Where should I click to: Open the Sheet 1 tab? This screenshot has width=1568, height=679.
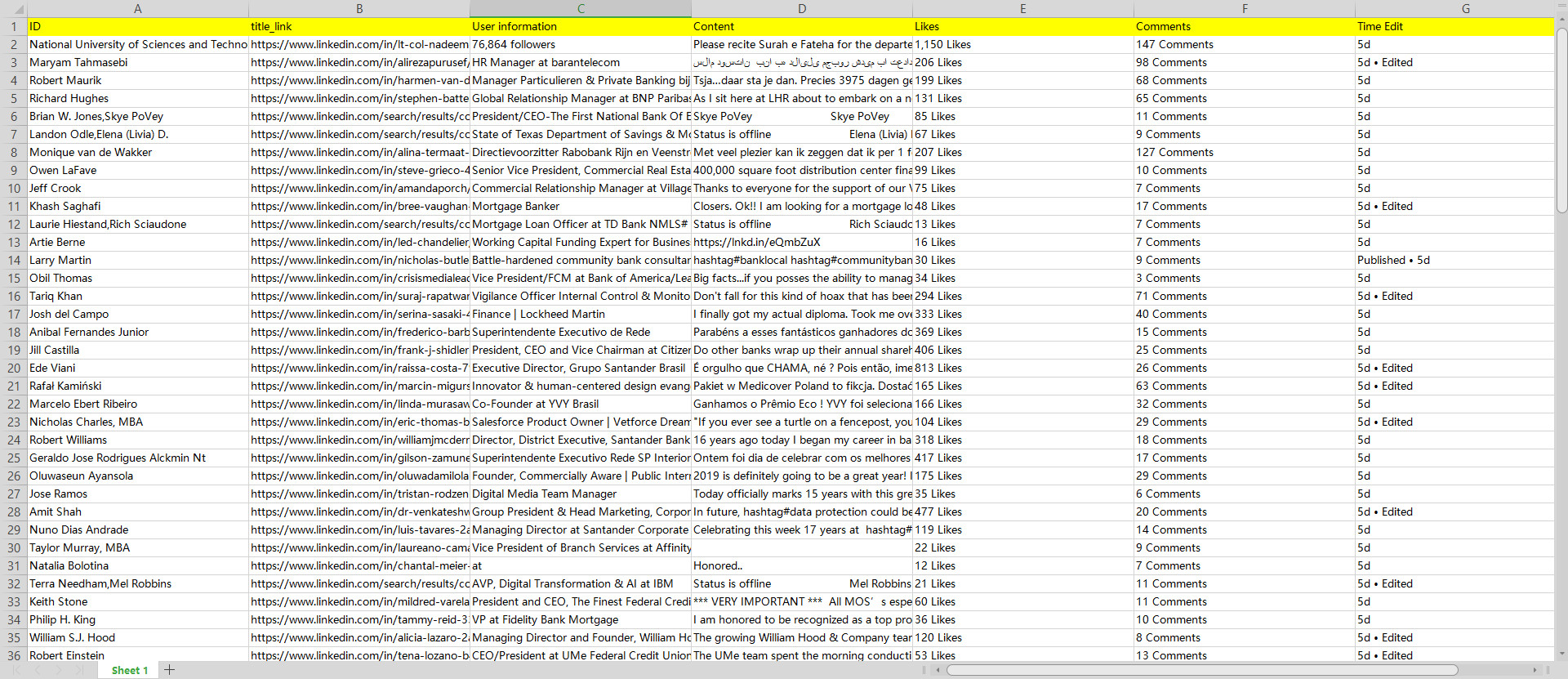click(130, 670)
